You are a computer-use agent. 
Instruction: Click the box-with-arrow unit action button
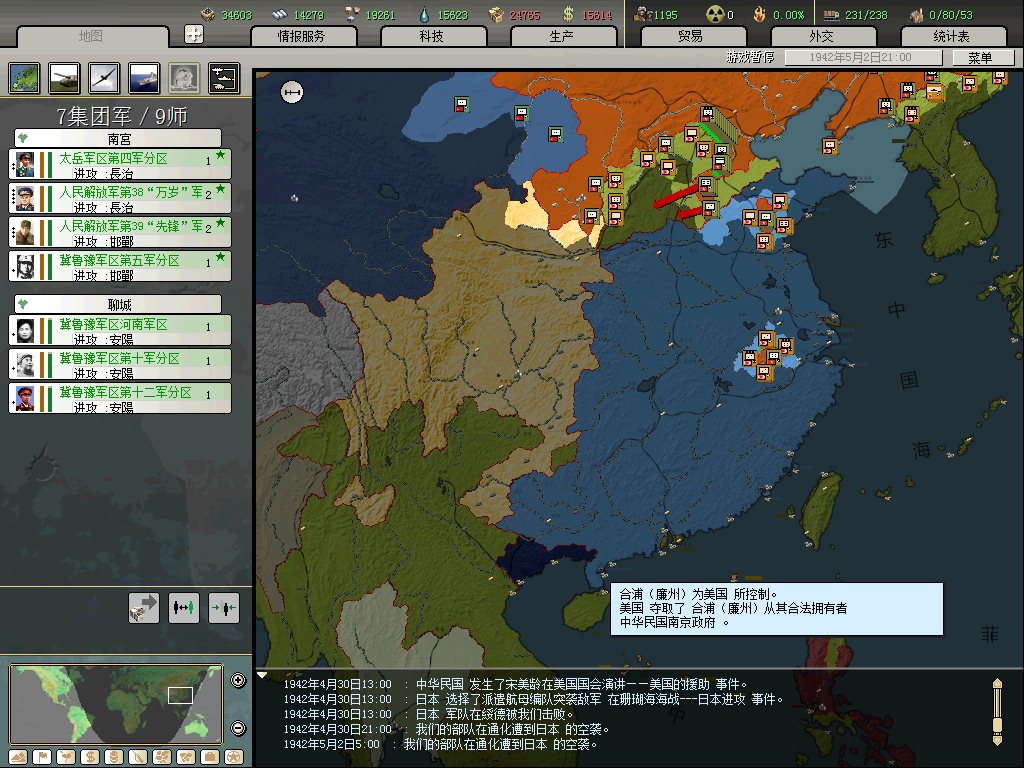[x=144, y=608]
